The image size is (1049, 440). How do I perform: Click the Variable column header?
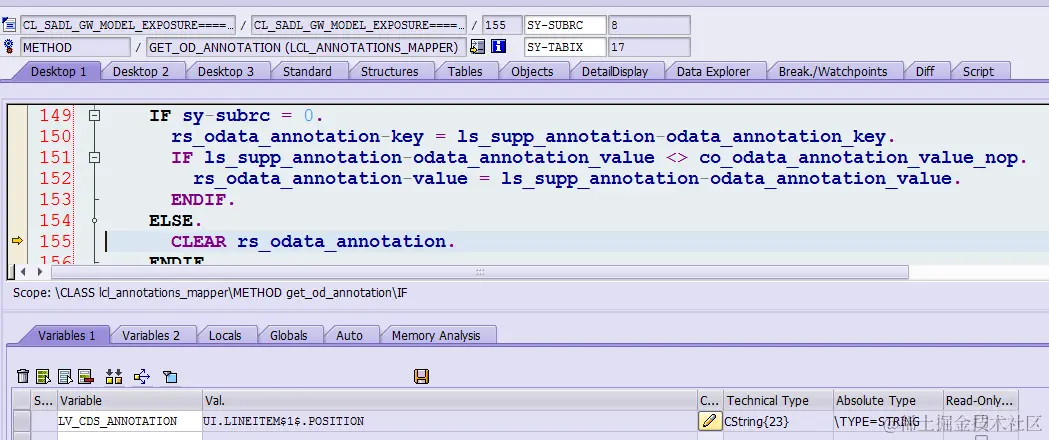130,401
